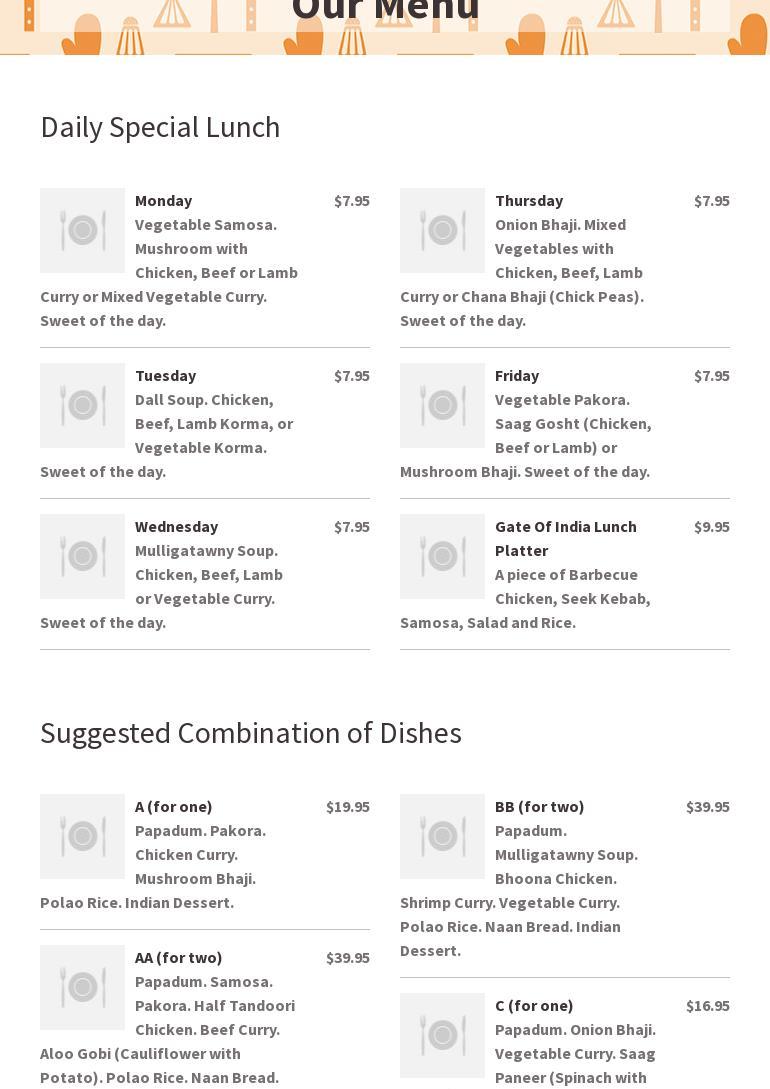Screen dimensions: 770x1089
Task: Select the Gate Of India Lunch Platter title
Action: click(565, 538)
